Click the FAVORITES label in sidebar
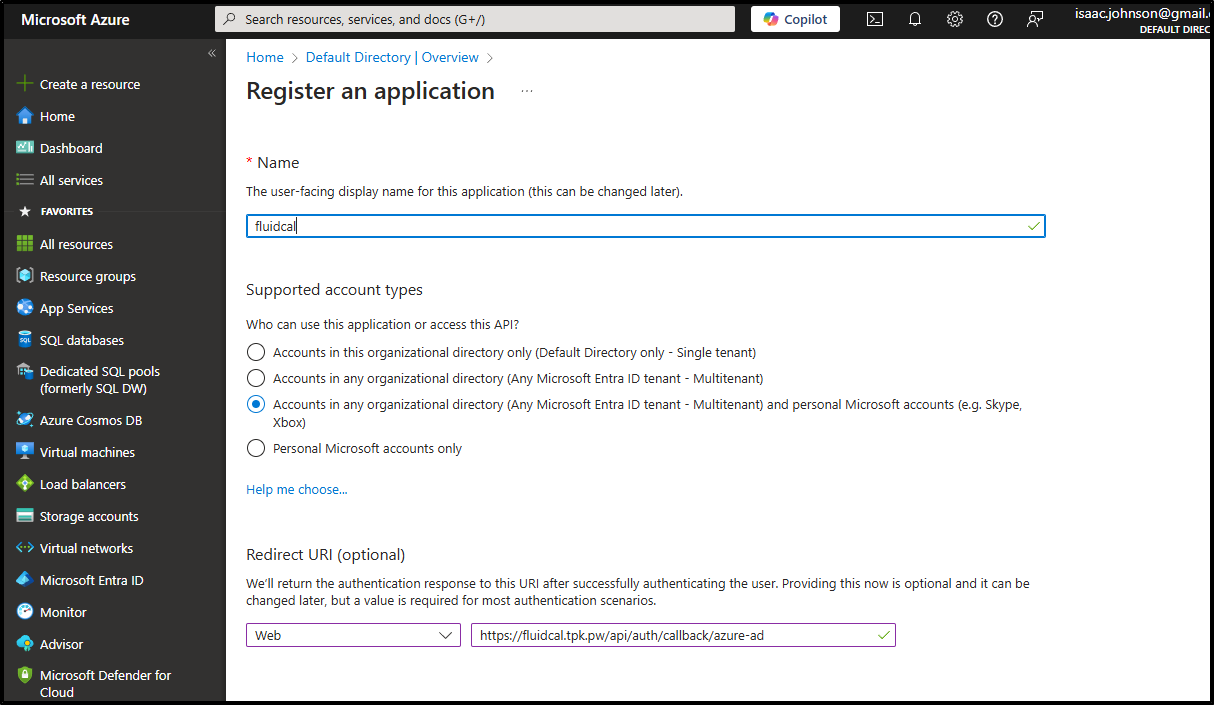This screenshot has height=705, width=1214. [67, 212]
